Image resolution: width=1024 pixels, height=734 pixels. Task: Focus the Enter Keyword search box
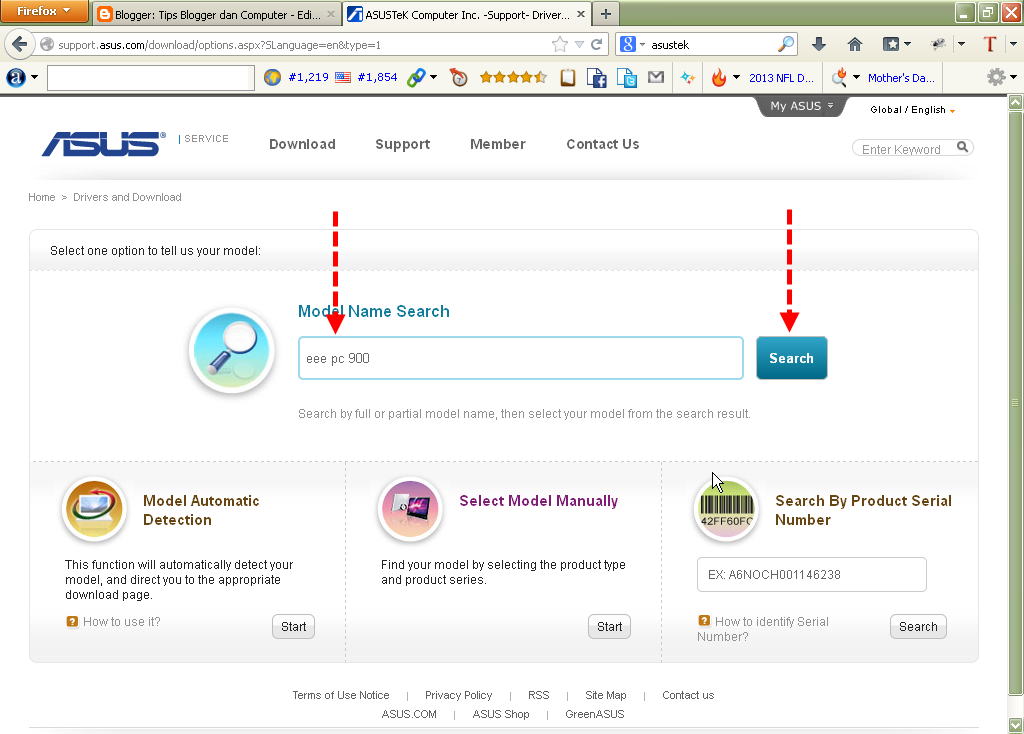(904, 149)
